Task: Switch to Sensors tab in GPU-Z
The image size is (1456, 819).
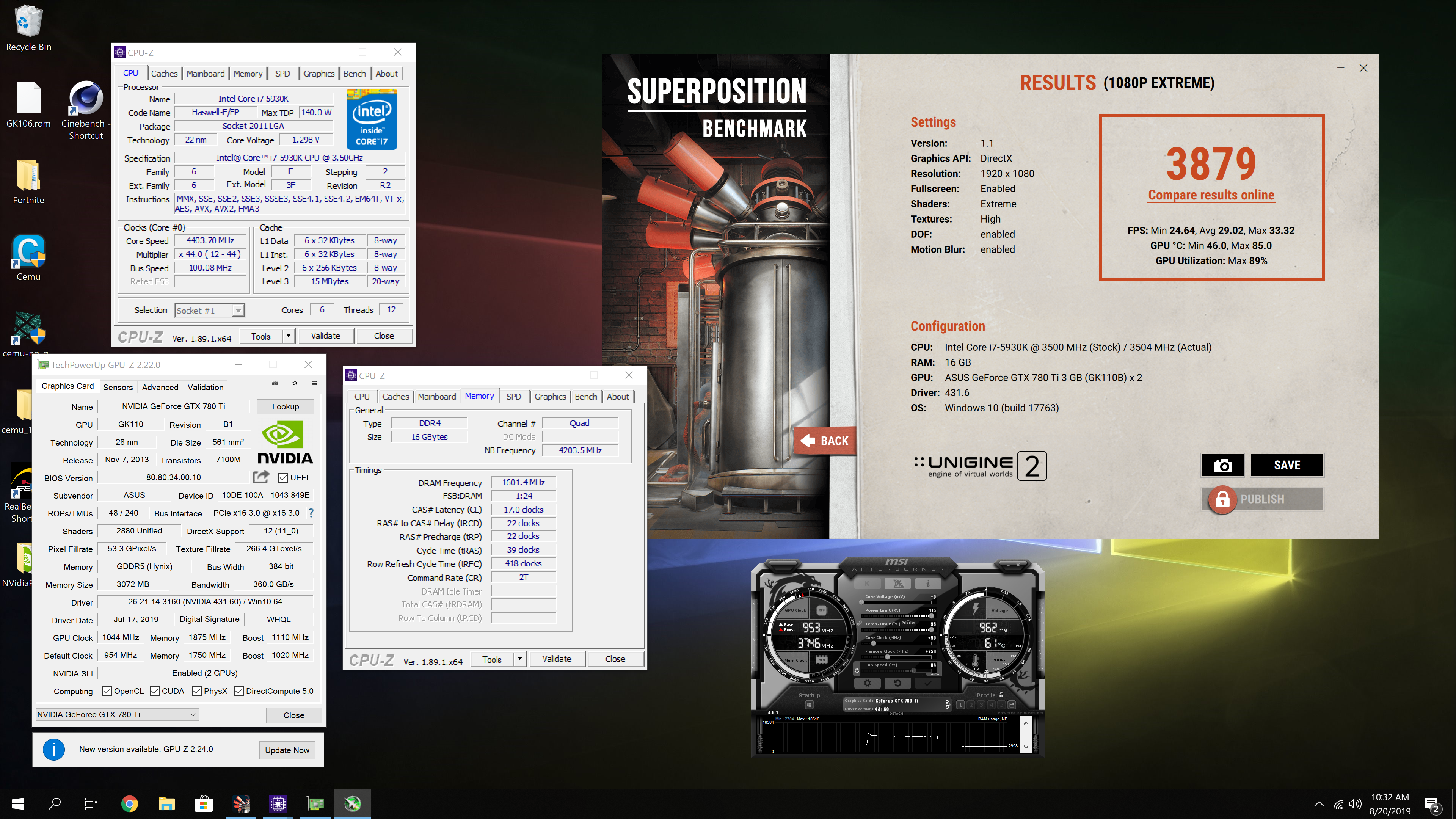Action: [118, 387]
